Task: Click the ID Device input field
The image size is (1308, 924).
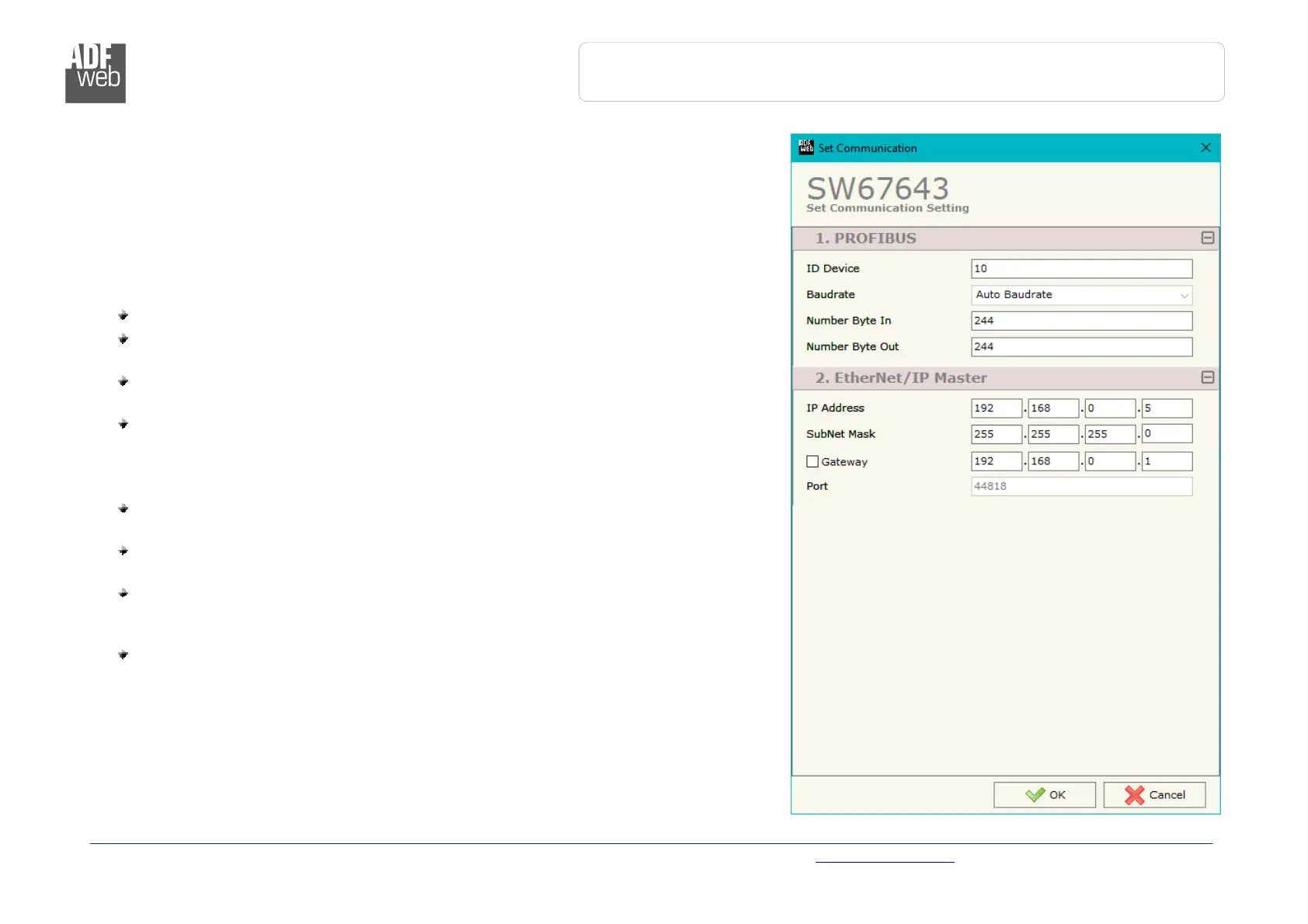Action: 1080,269
